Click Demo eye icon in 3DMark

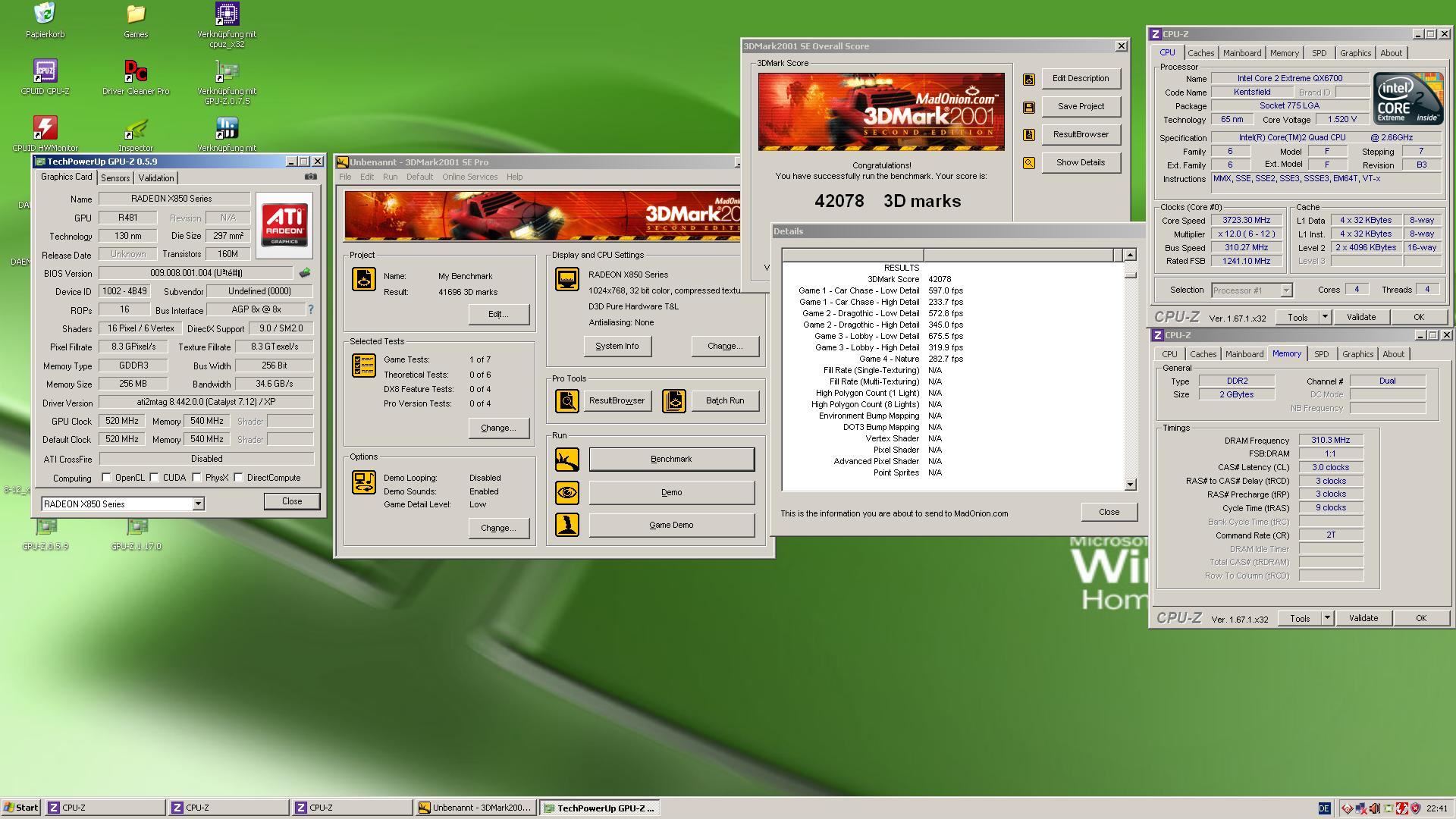567,492
